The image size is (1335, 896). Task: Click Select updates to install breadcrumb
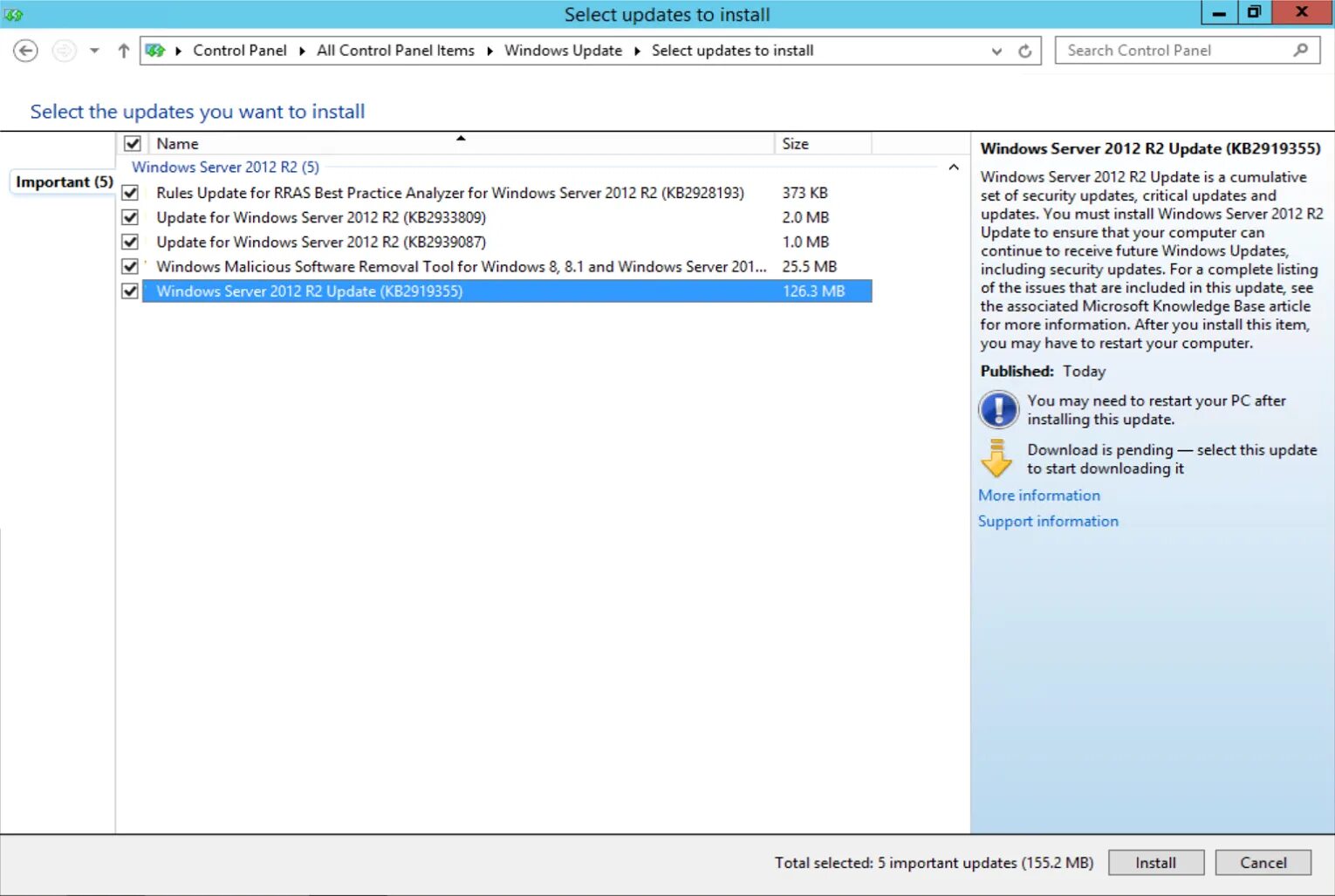point(732,51)
